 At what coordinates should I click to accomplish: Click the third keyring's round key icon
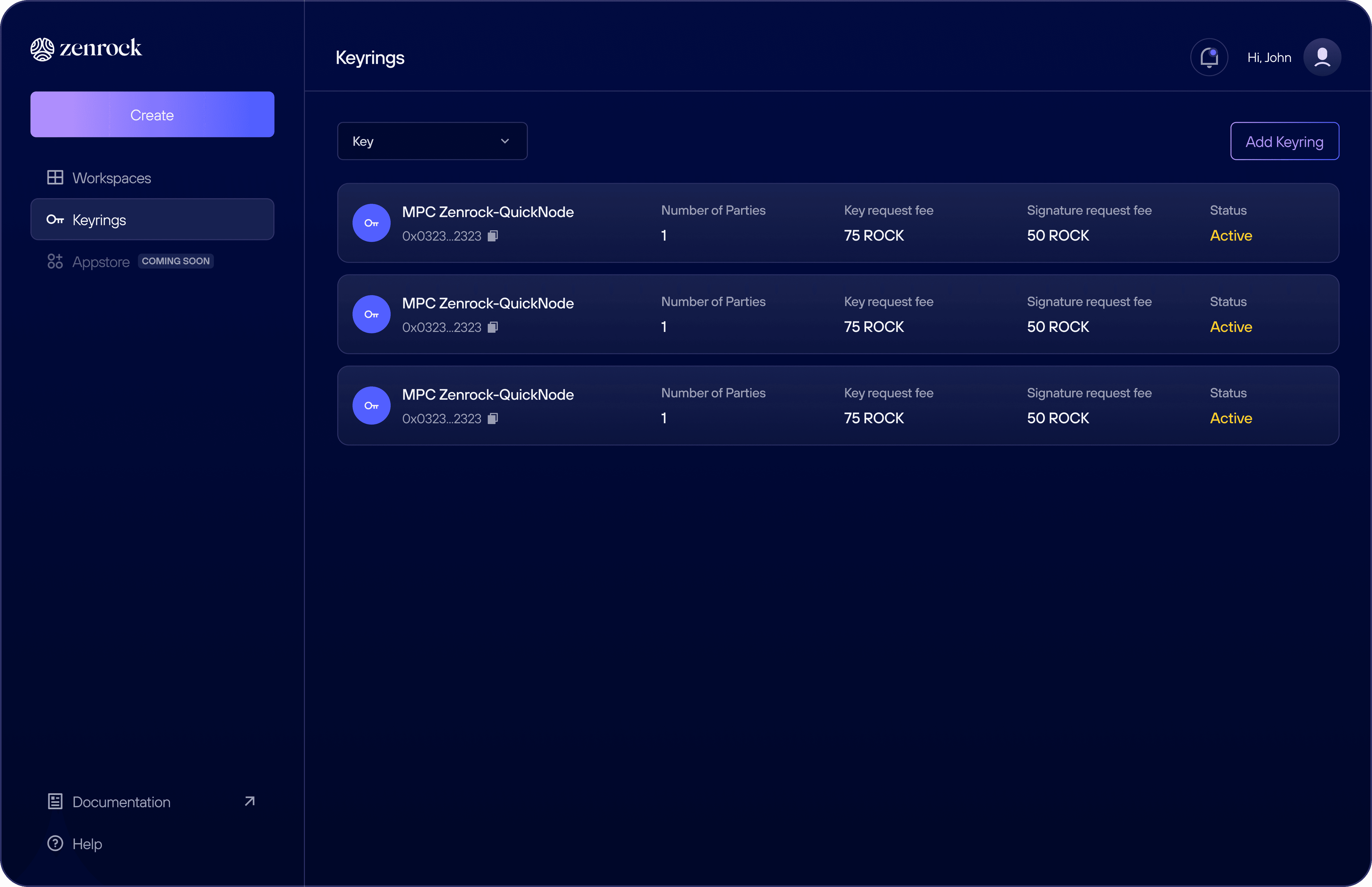371,406
